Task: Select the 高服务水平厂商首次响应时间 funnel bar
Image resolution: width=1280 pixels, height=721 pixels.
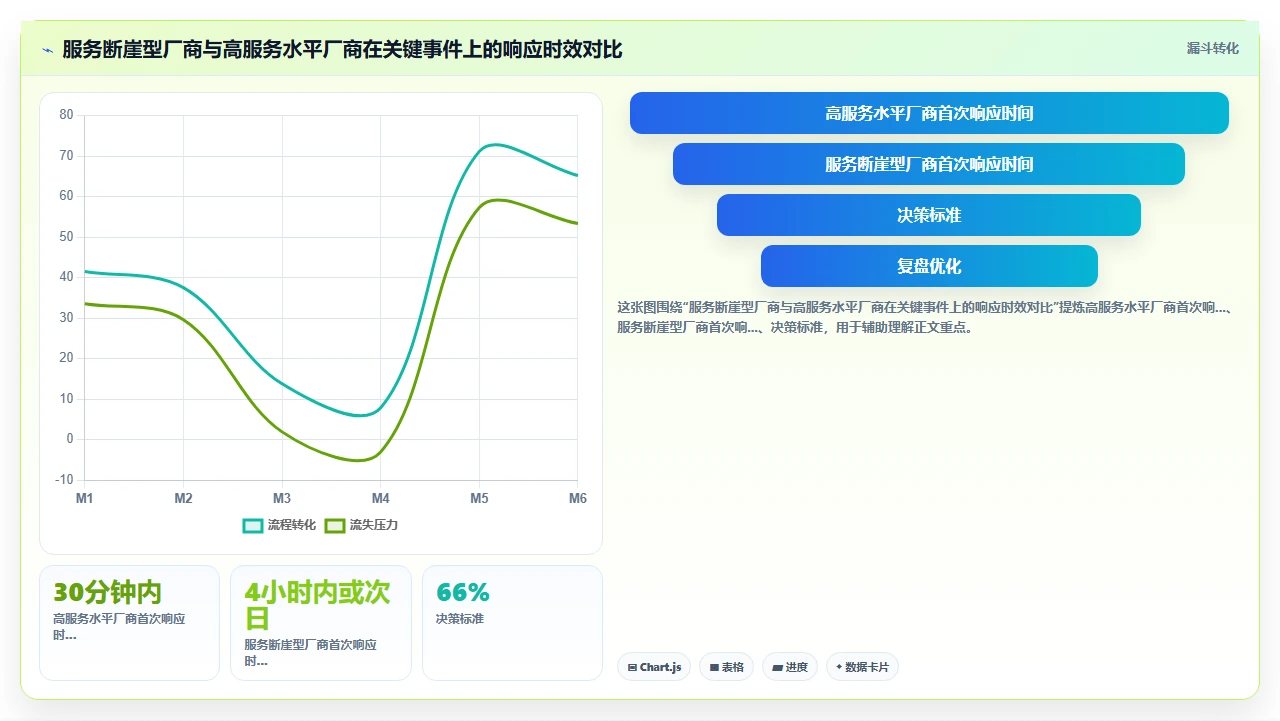Action: 929,113
